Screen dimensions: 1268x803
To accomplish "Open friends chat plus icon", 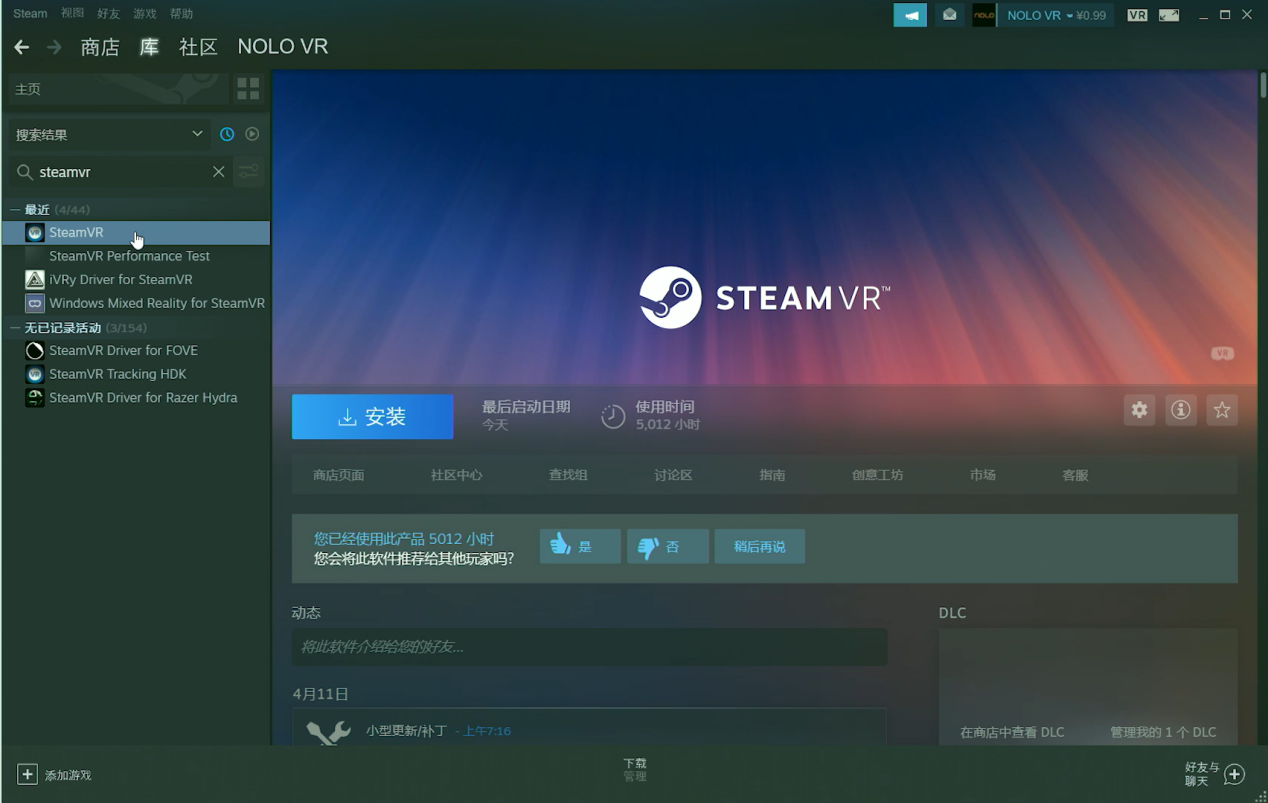I will click(x=1235, y=774).
